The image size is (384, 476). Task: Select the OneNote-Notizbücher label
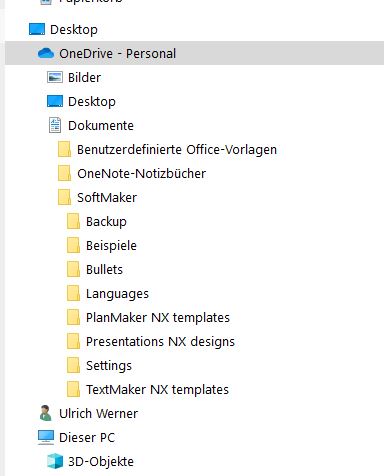pos(141,174)
